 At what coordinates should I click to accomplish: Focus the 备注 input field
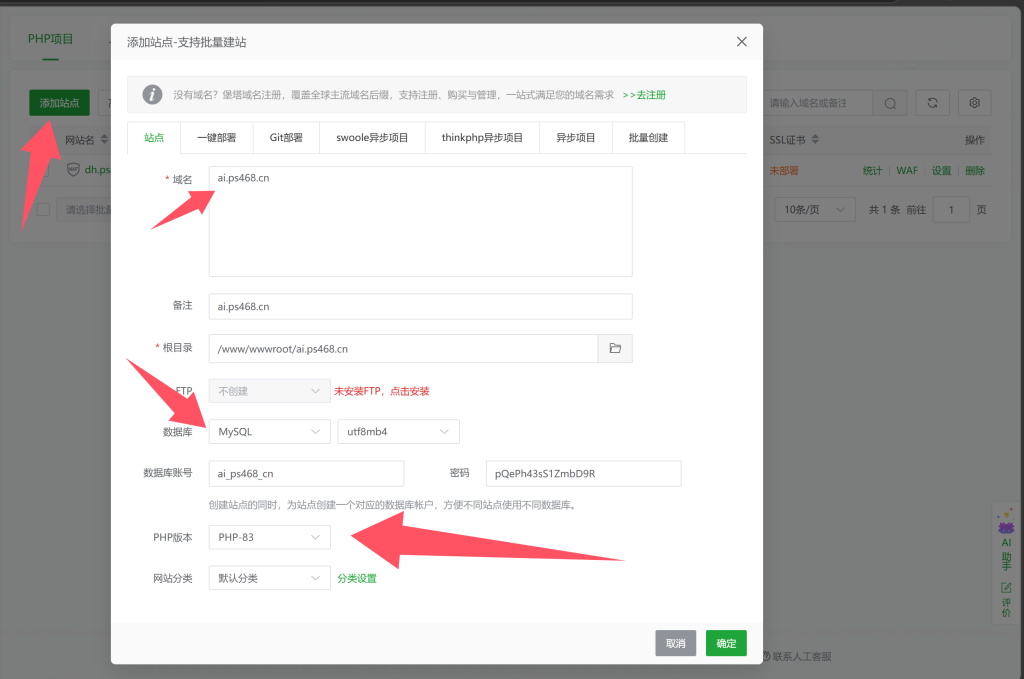point(421,306)
